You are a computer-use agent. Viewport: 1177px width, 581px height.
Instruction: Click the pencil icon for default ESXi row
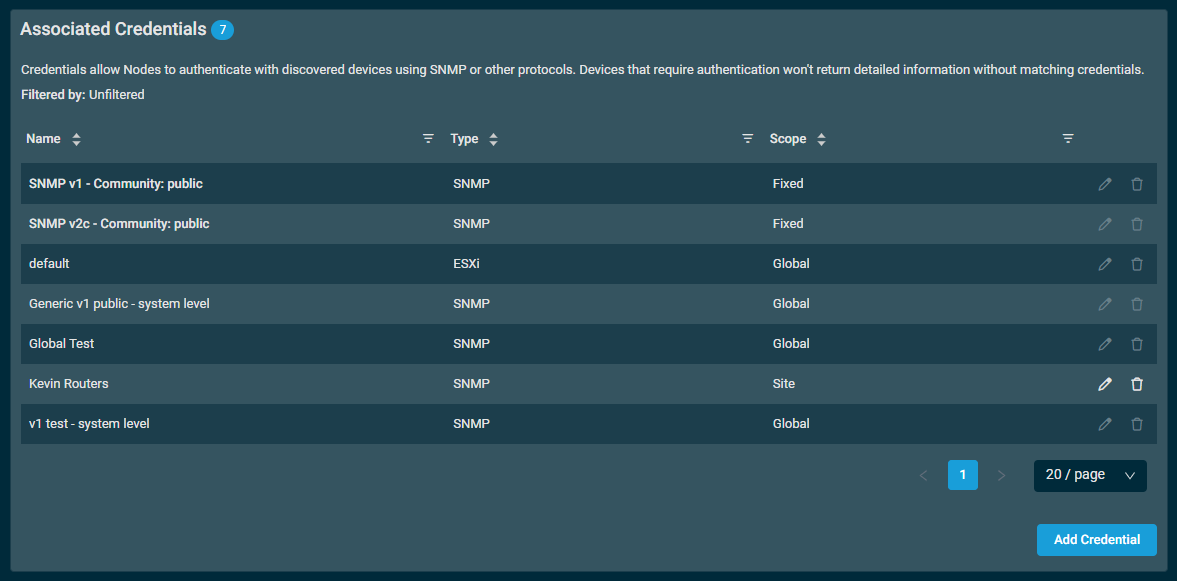pos(1104,263)
